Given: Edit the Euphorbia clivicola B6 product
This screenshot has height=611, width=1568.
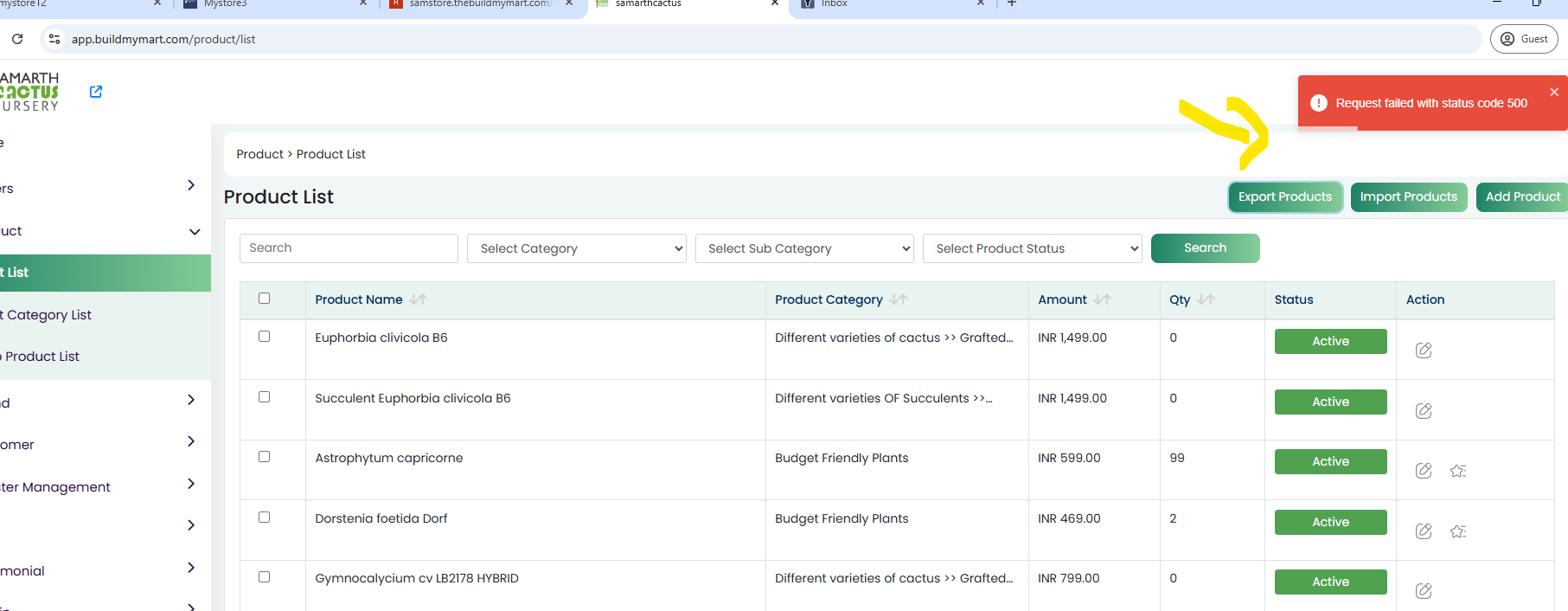Looking at the screenshot, I should (1424, 351).
